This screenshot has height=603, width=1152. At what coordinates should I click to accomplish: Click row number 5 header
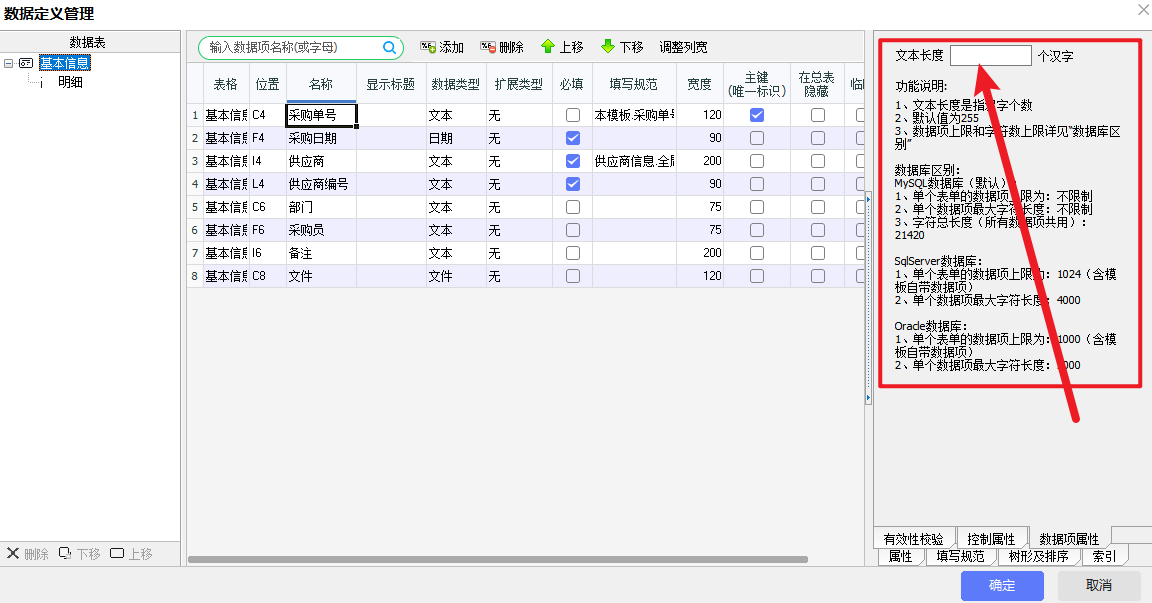pos(195,207)
